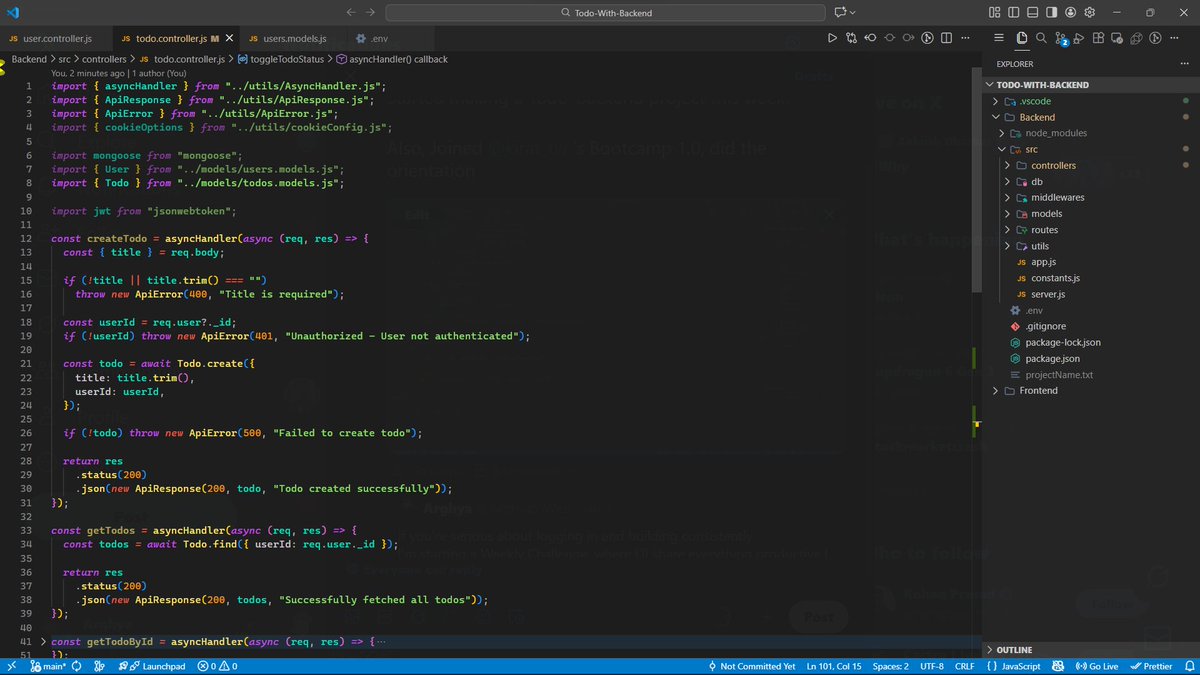
Task: Toggle the secondary side bar visibility
Action: coord(1050,12)
